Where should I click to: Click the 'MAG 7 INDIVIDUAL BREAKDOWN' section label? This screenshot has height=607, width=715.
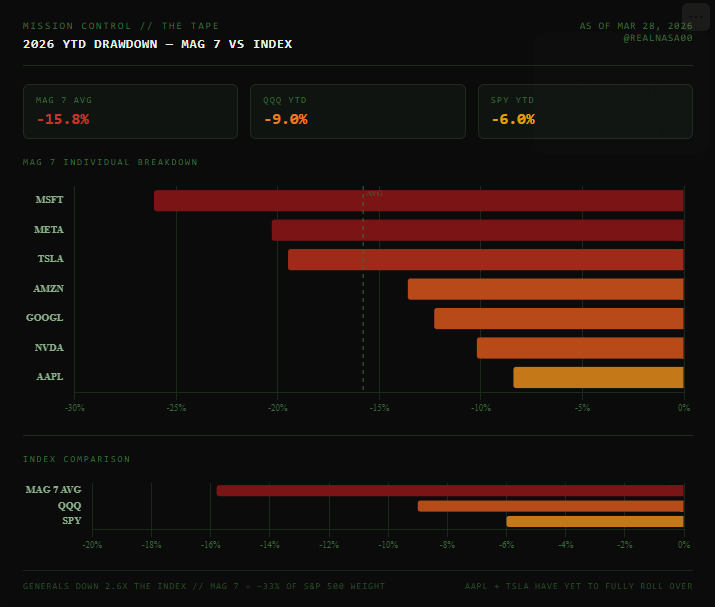110,162
